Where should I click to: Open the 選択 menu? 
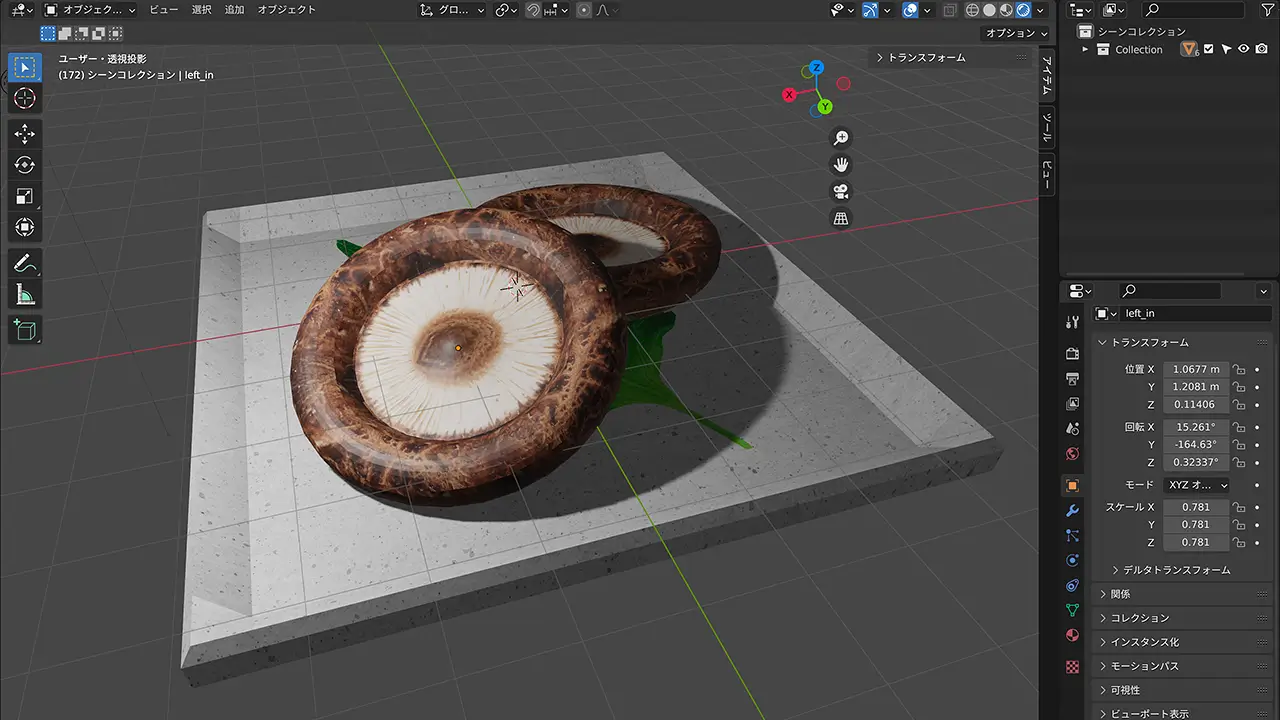point(202,10)
